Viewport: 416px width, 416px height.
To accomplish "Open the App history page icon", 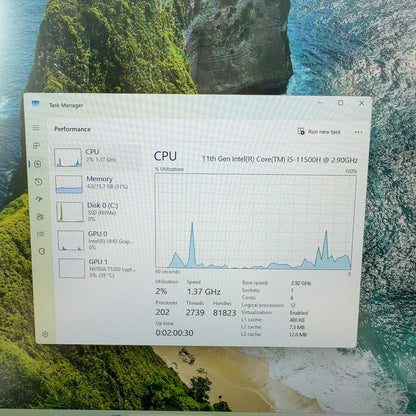I will (x=38, y=182).
